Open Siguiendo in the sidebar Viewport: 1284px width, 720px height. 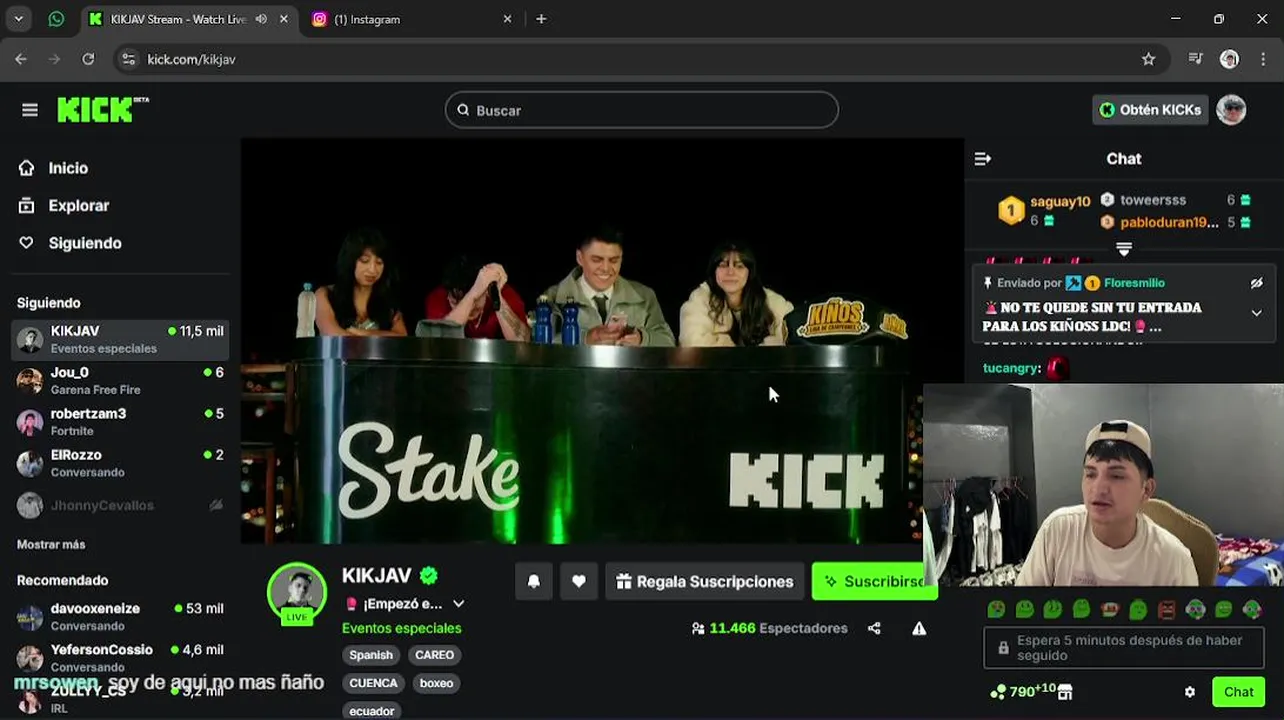[85, 243]
